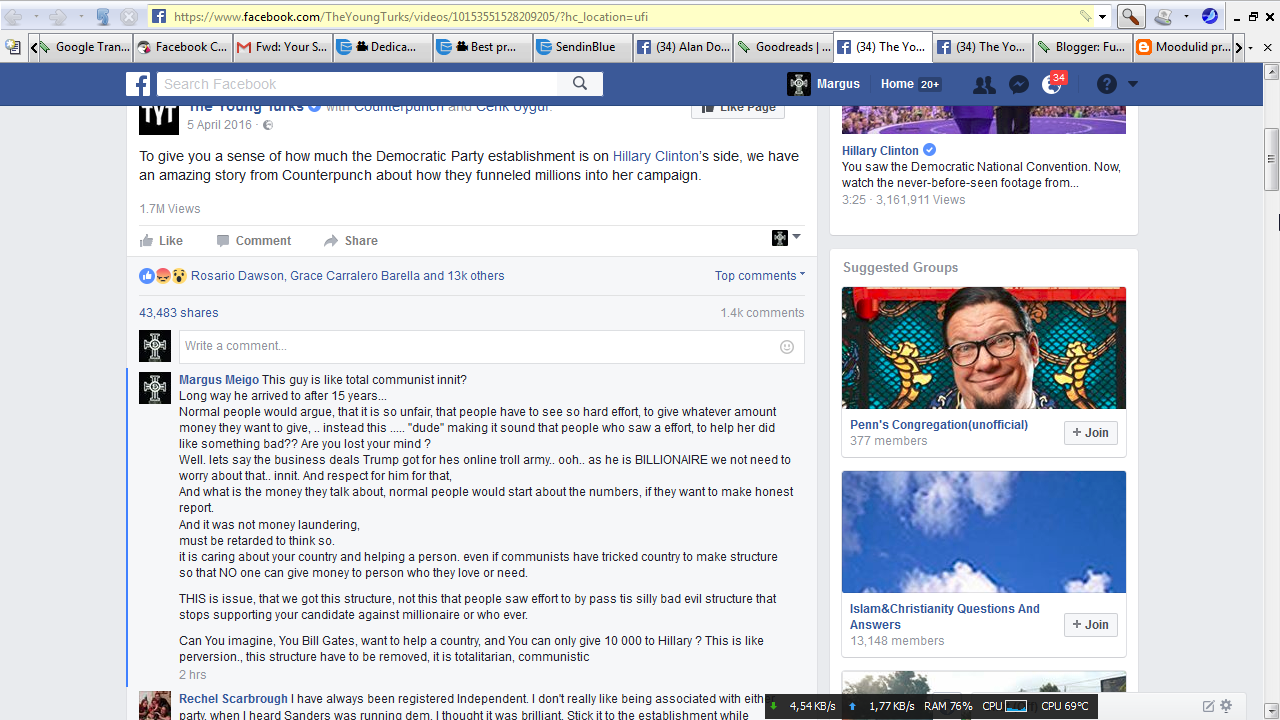Reload the page with the refresh icon
The width and height of the screenshot is (1280, 720).
(x=103, y=17)
